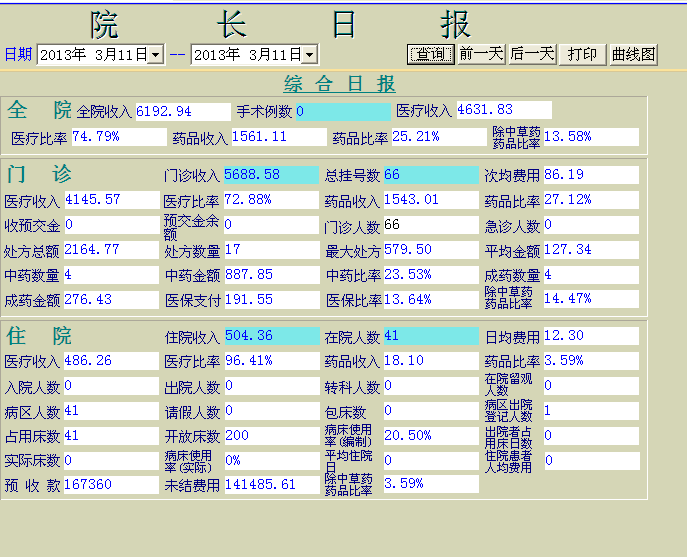Screen dimensions: 687x557
Task: Click 医保比率 value 13.64%
Action: (x=431, y=300)
